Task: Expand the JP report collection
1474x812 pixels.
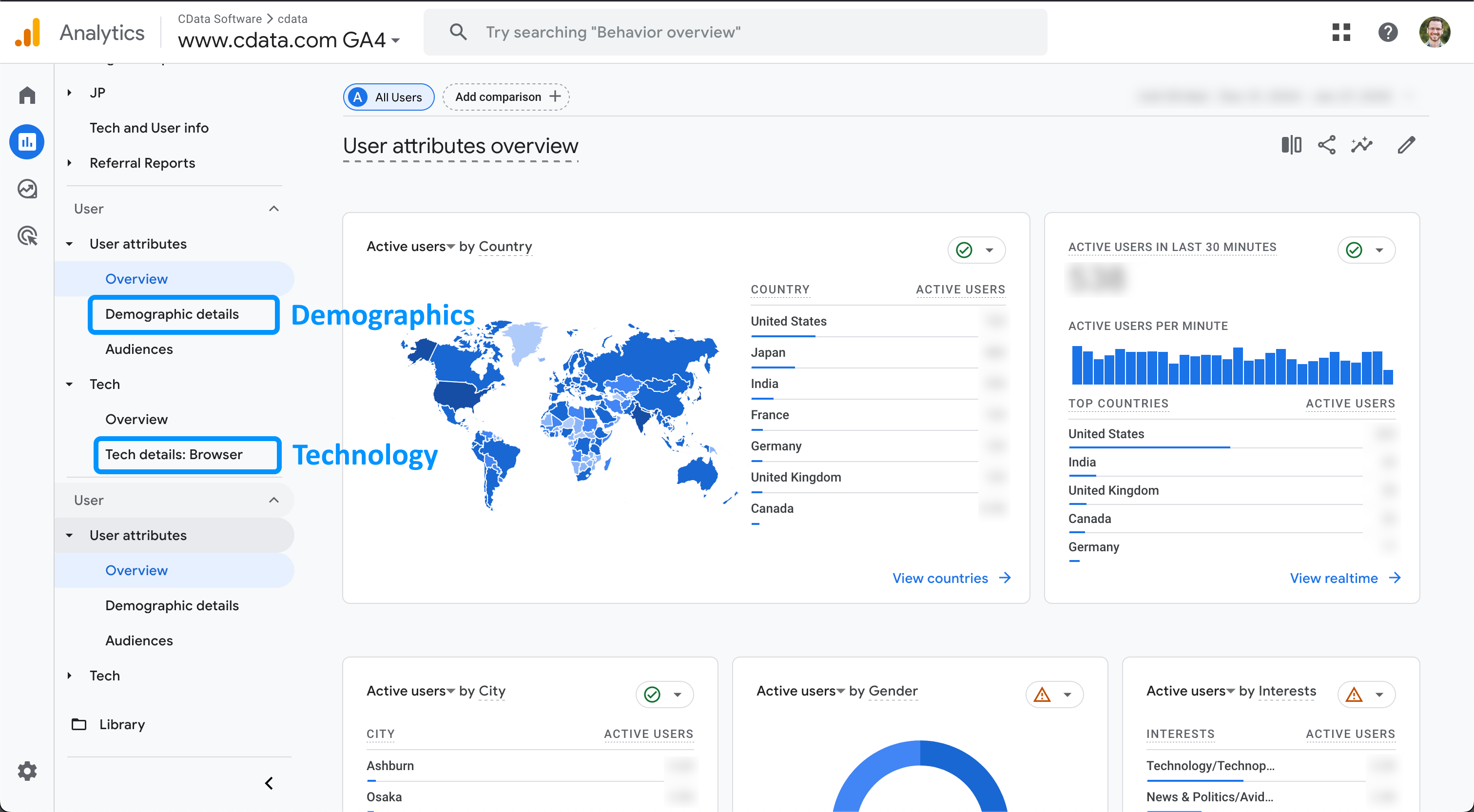Action: [x=69, y=92]
